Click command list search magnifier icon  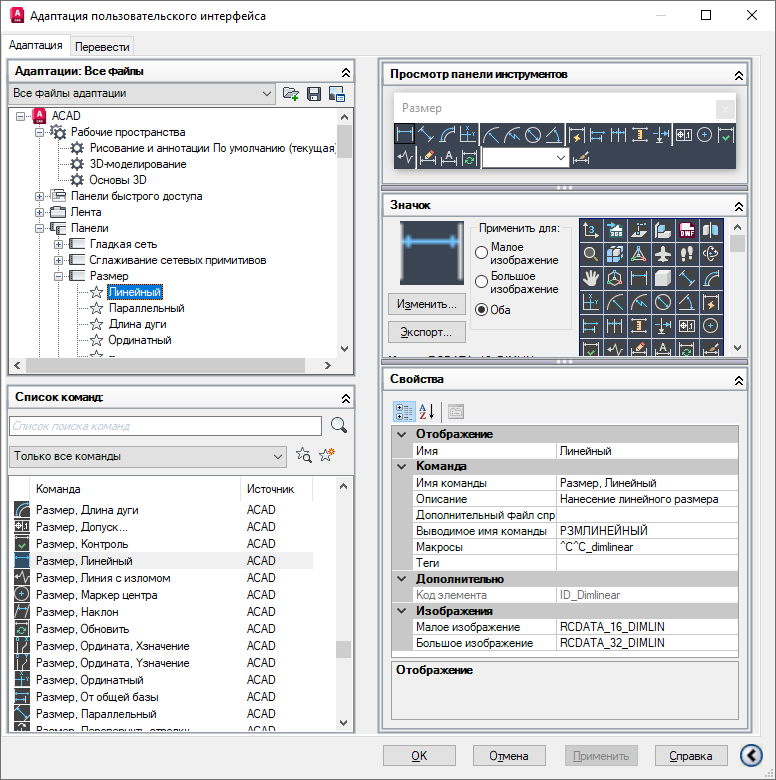coord(339,425)
